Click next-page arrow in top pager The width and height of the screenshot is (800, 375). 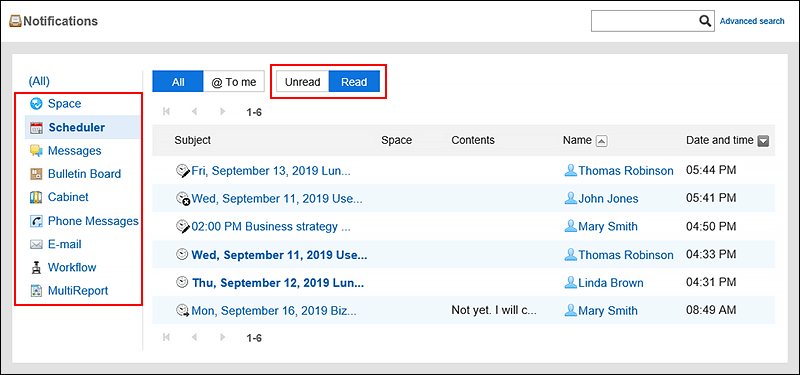[x=222, y=112]
